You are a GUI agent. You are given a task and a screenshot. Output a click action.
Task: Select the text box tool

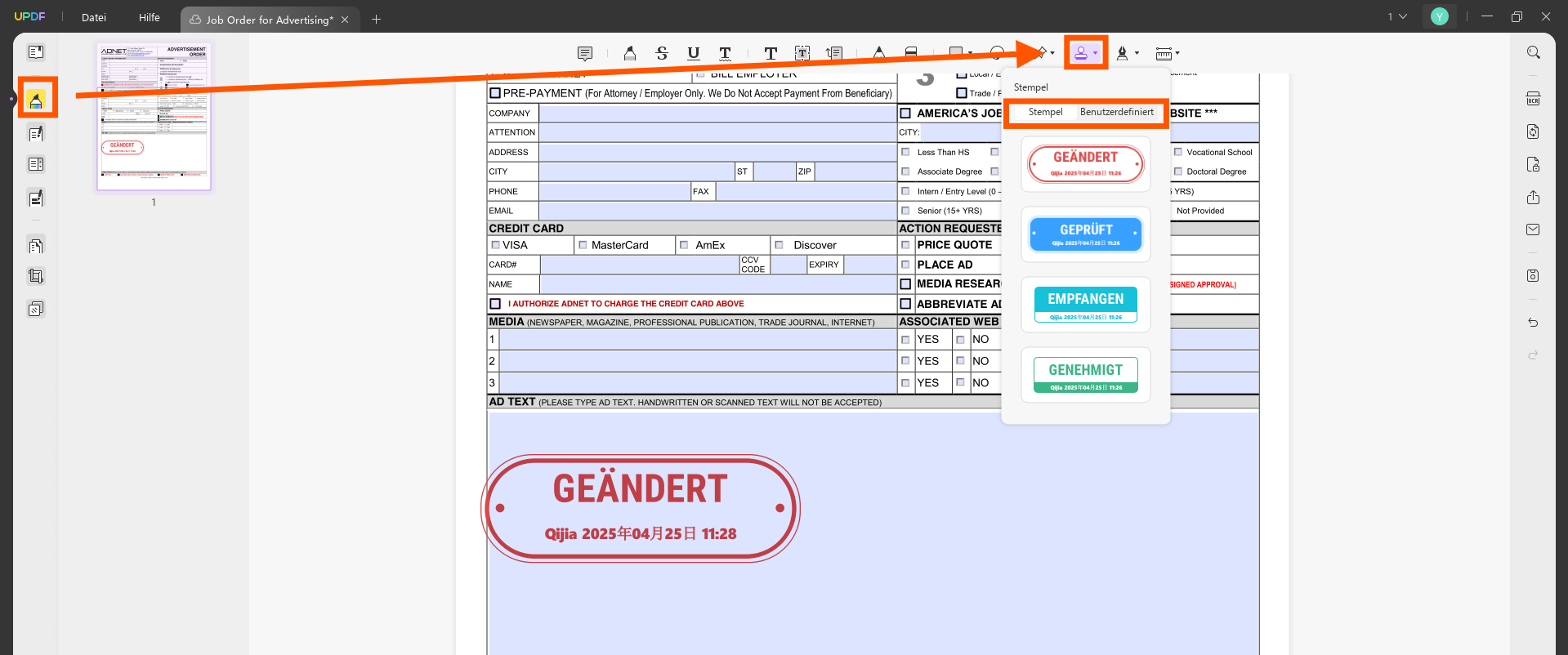tap(802, 53)
